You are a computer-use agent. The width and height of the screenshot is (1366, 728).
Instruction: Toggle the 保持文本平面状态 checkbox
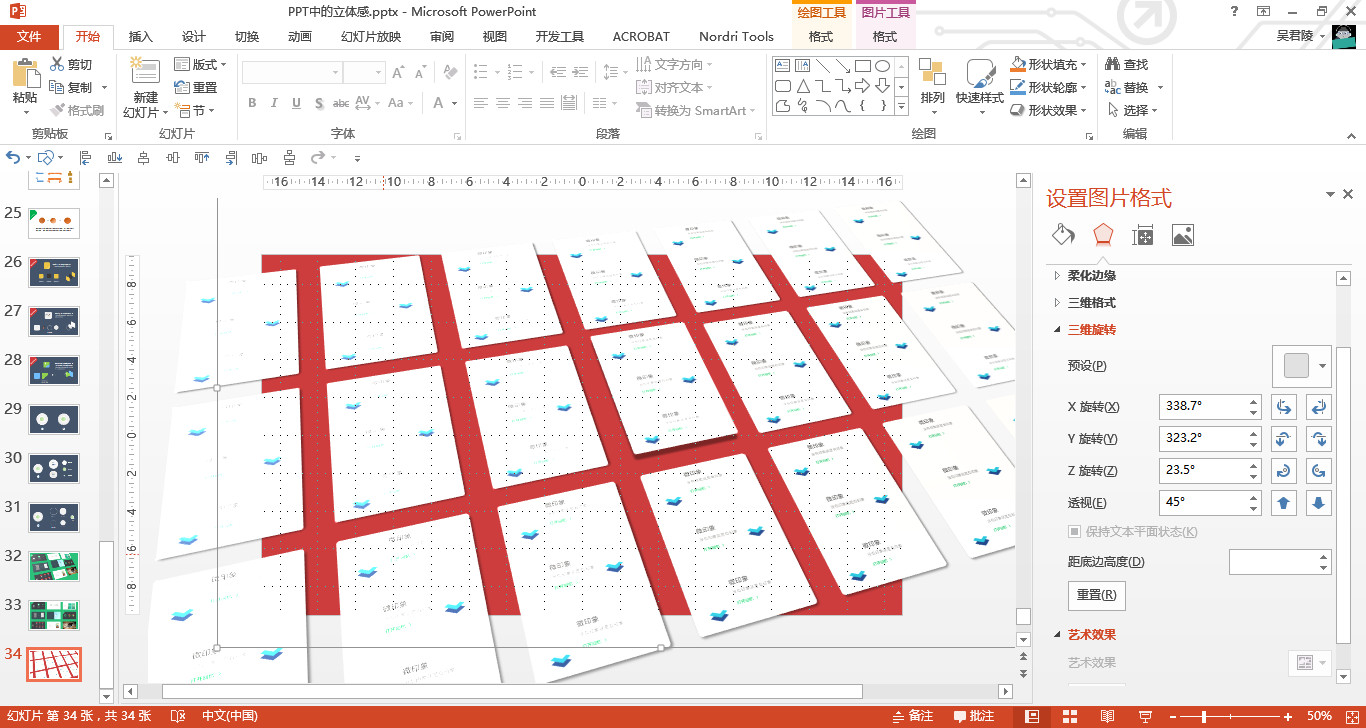point(1075,532)
